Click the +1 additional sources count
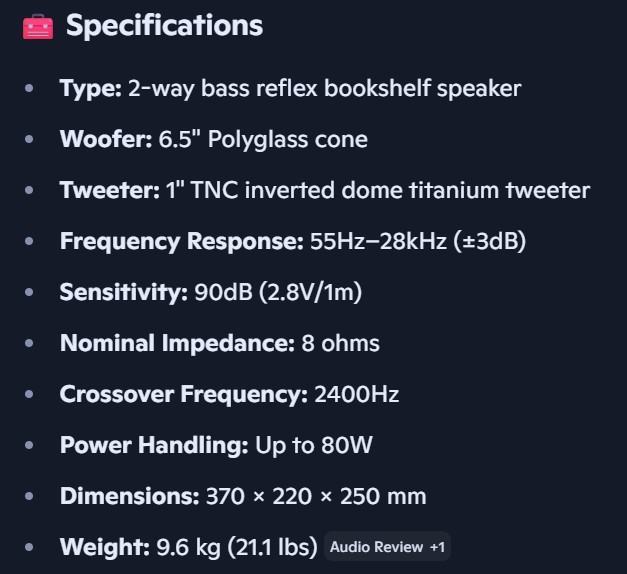Viewport: 627px width, 574px height. point(438,547)
